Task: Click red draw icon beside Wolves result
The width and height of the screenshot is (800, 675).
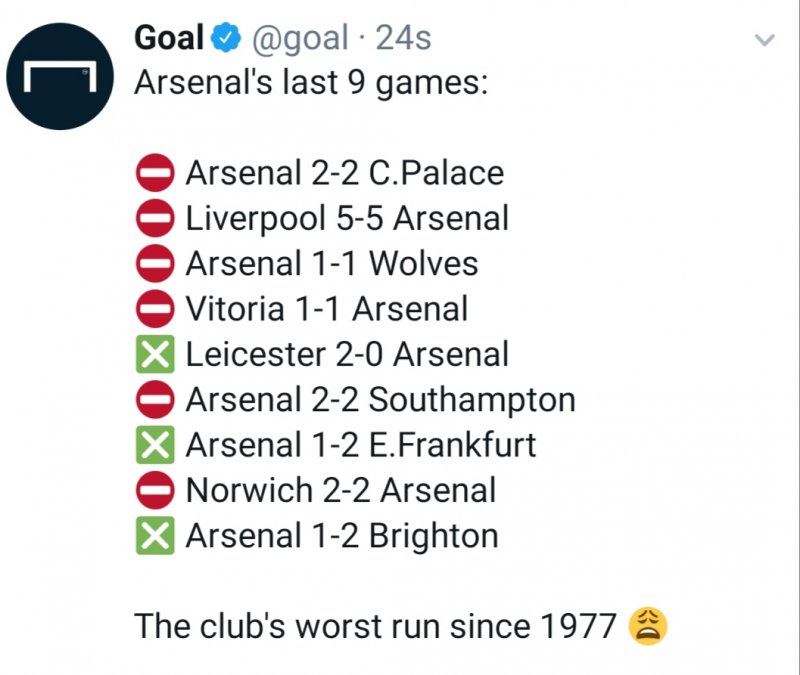Action: (155, 264)
